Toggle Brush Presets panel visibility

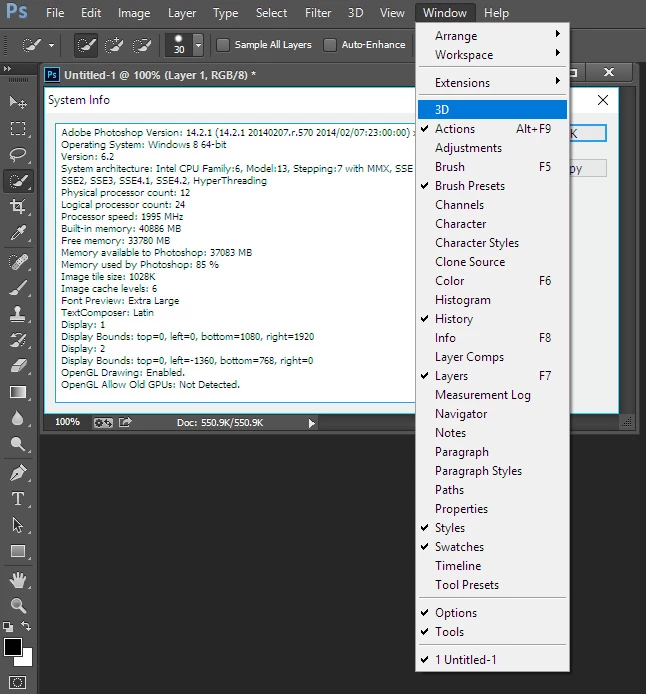click(x=492, y=186)
